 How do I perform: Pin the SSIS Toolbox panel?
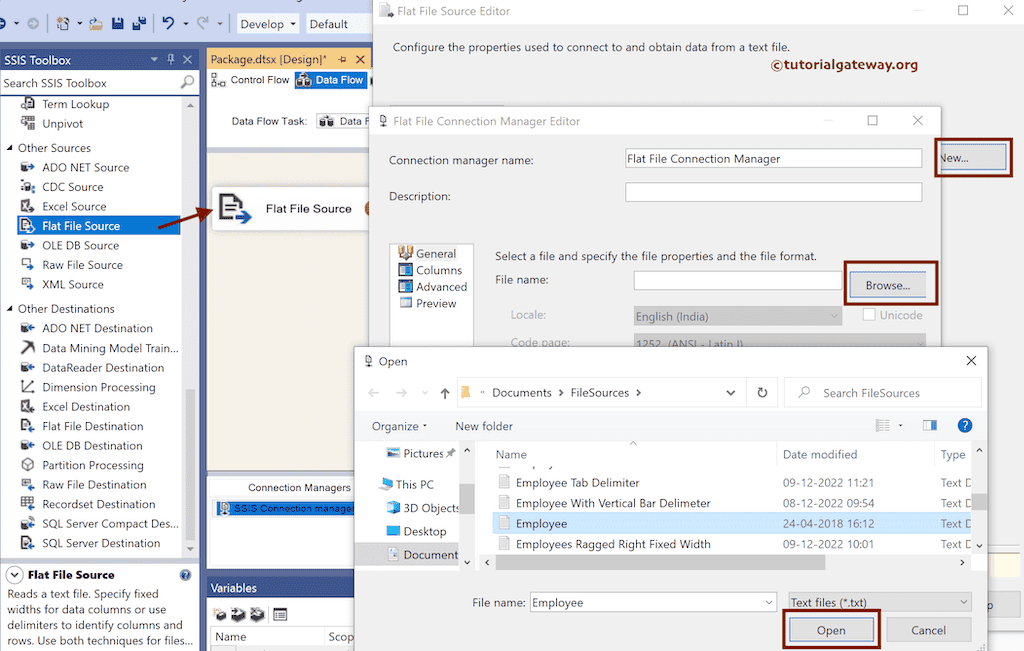(x=170, y=59)
